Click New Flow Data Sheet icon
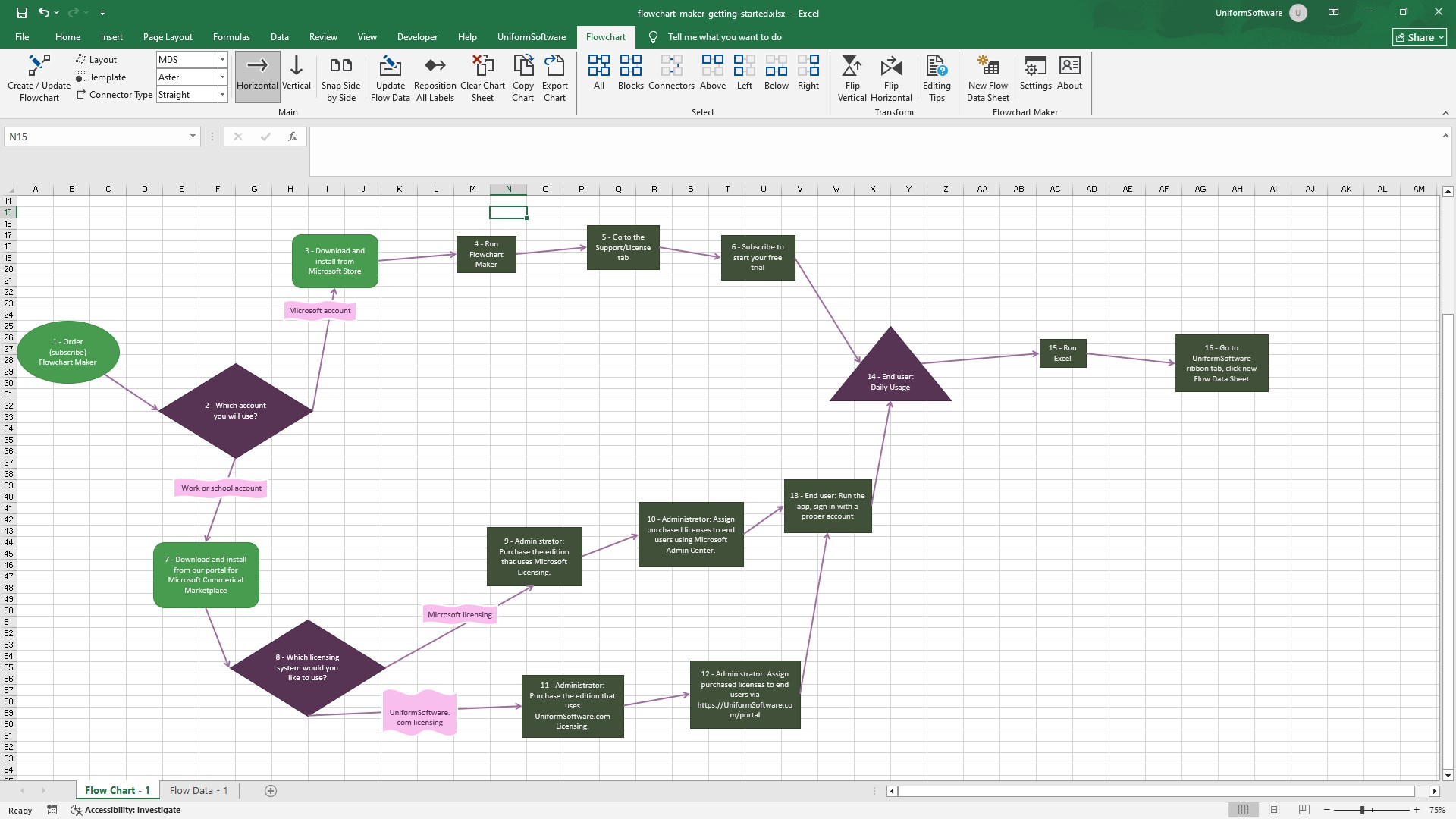This screenshot has height=819, width=1456. click(x=987, y=67)
